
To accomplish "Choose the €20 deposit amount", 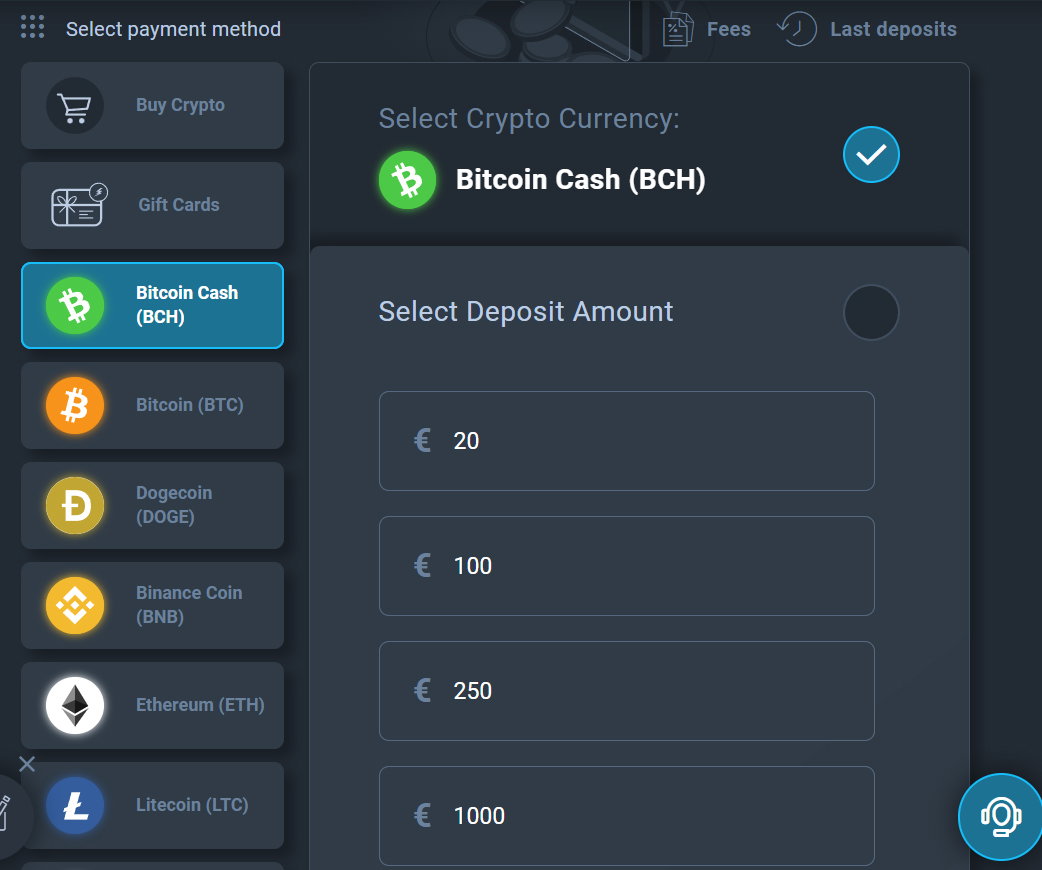I will coord(627,441).
